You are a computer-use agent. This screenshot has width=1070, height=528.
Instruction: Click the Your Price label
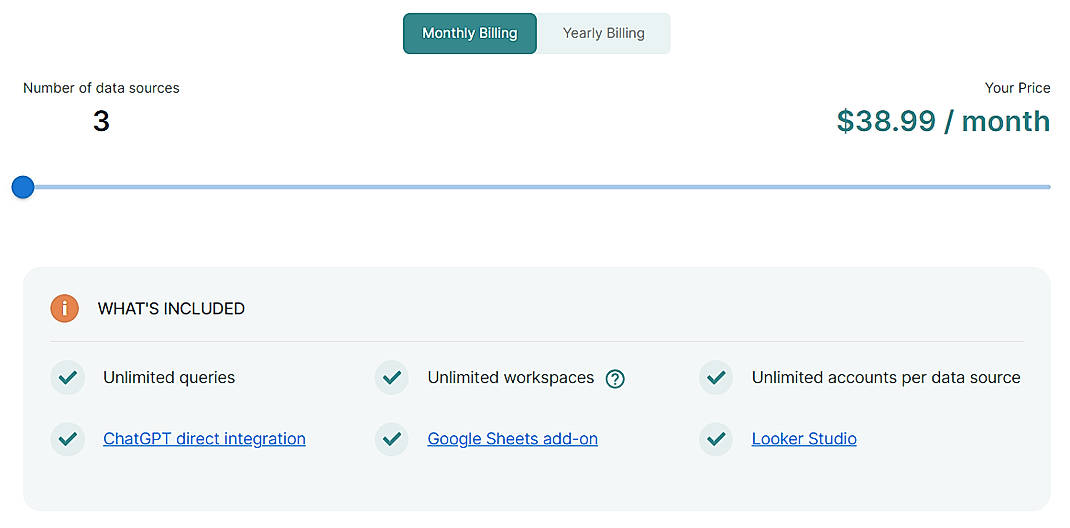pyautogui.click(x=1017, y=88)
